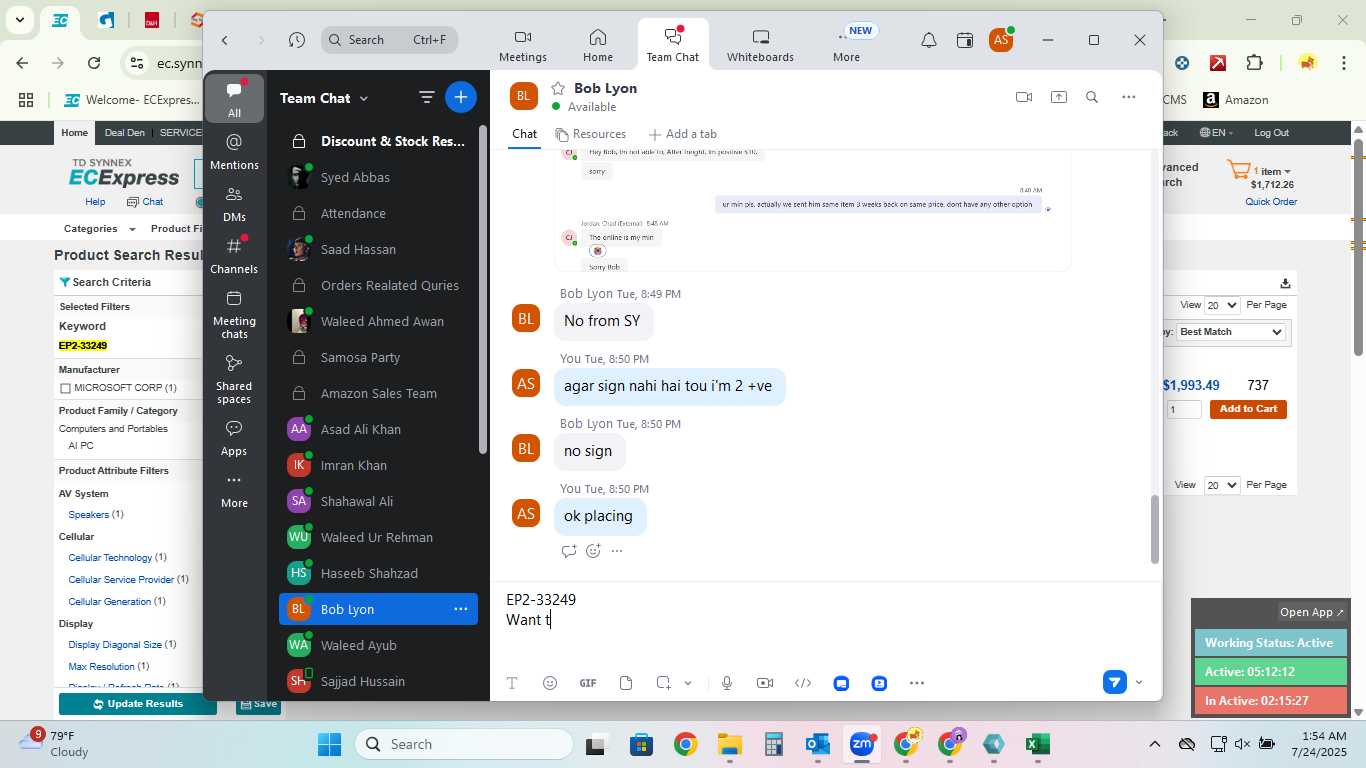Open the new chat plus button
Viewport: 1366px width, 768px height.
[x=460, y=97]
